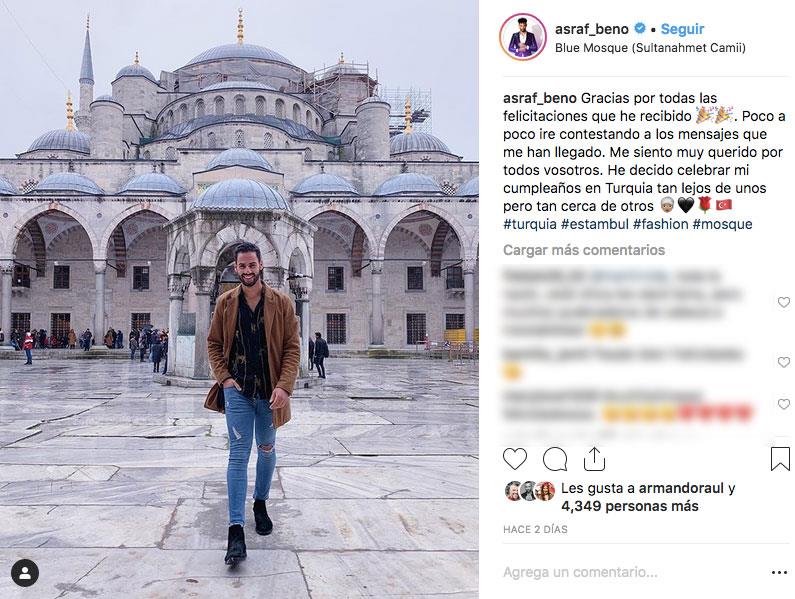Open asraf_beno's profile picture avatar

point(523,37)
